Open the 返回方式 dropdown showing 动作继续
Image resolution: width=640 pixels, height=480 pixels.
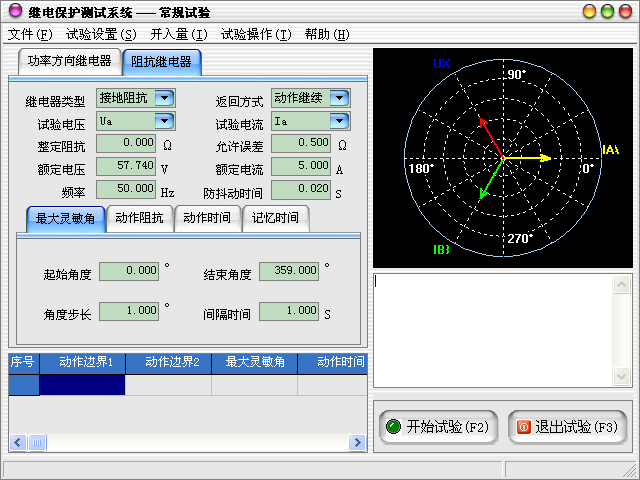[x=339, y=98]
